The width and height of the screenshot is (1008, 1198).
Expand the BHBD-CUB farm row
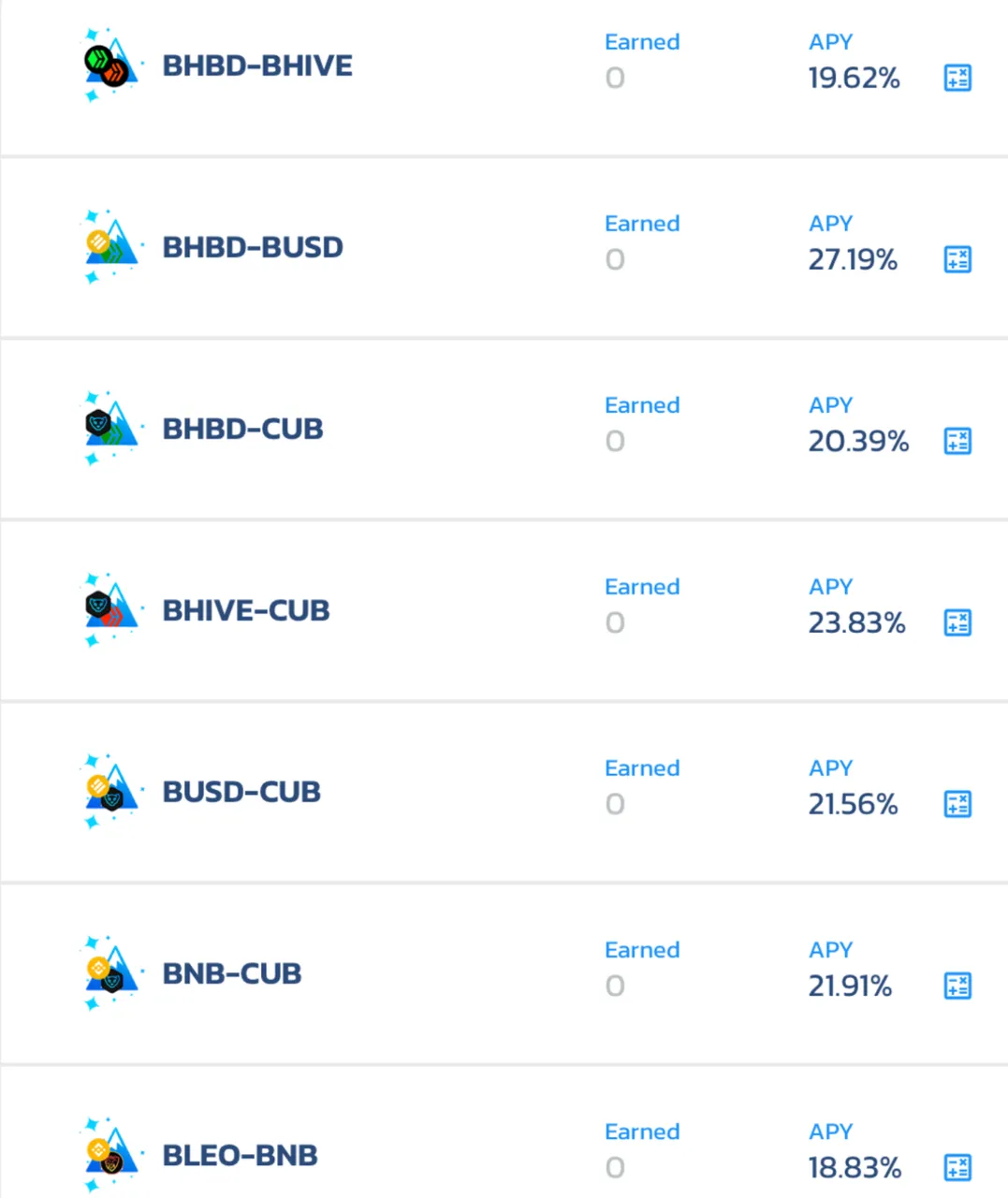[504, 429]
